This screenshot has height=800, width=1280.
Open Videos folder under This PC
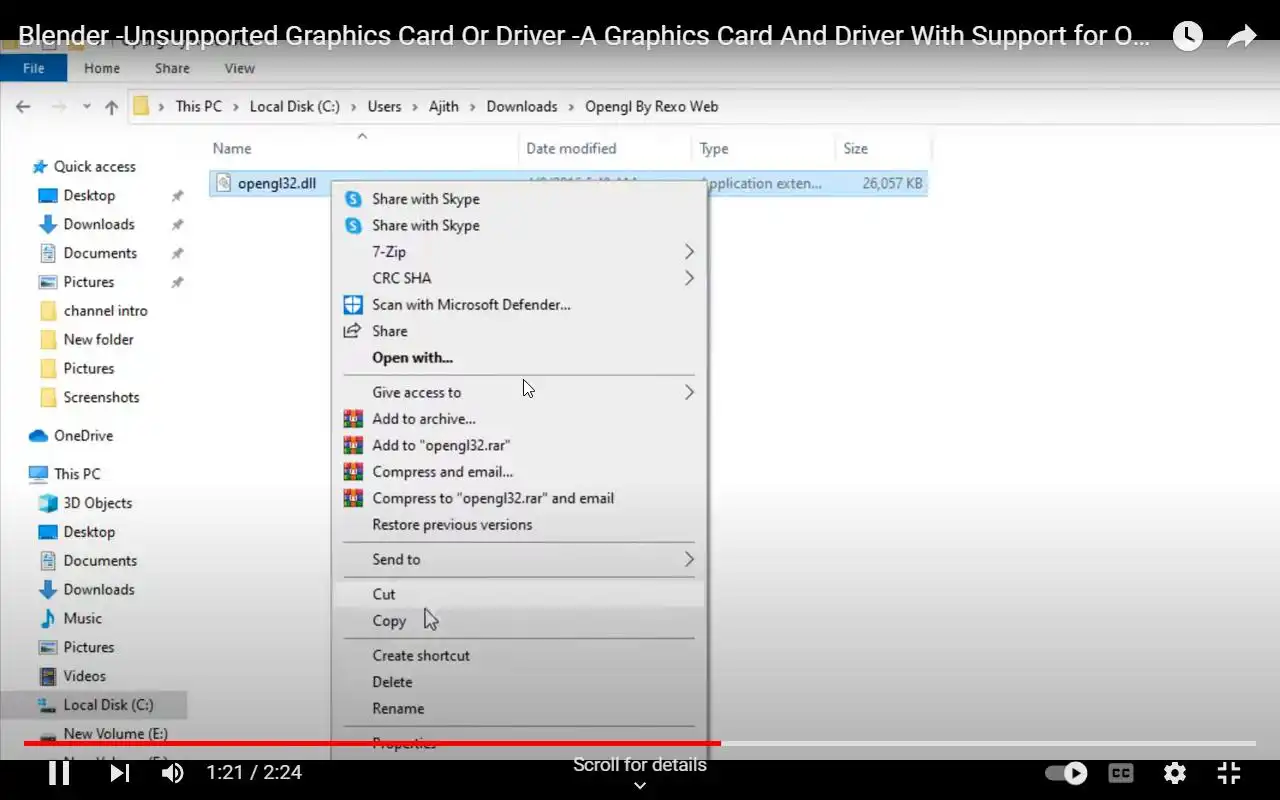pyautogui.click(x=84, y=677)
